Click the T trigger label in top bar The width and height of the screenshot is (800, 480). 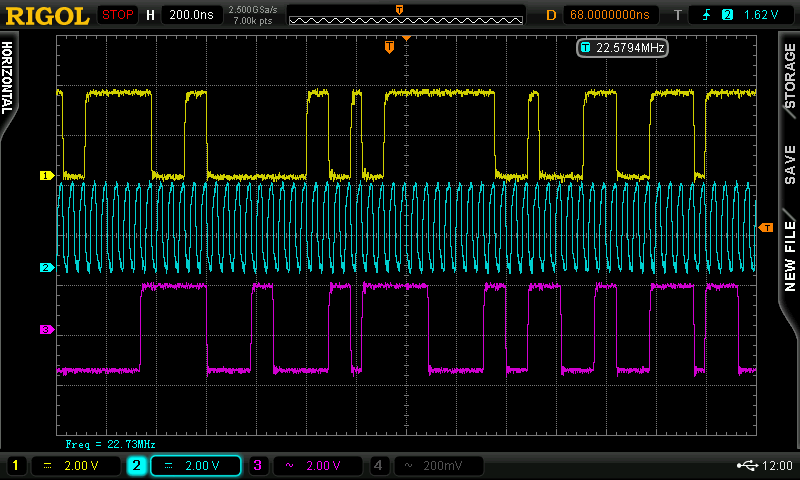(x=678, y=15)
